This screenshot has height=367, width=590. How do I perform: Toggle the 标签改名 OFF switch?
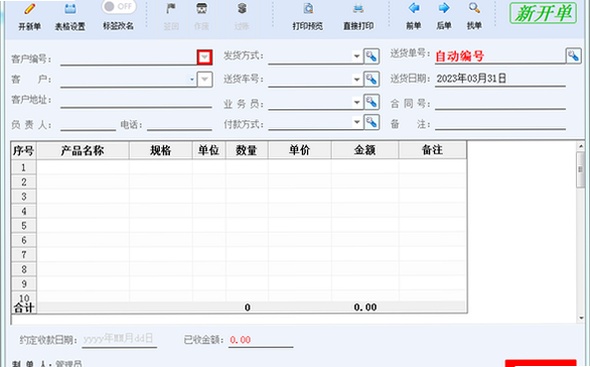pyautogui.click(x=119, y=6)
